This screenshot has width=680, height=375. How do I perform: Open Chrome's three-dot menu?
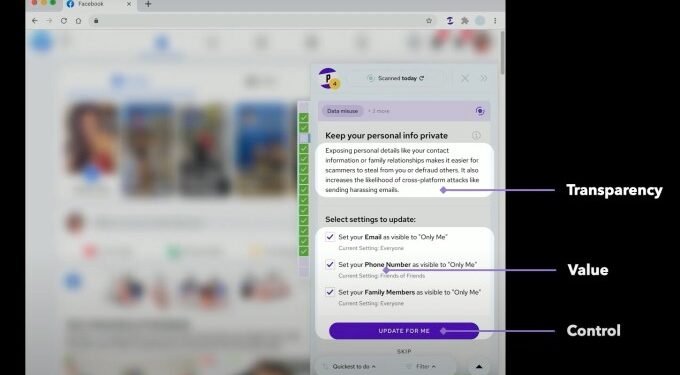(x=495, y=20)
